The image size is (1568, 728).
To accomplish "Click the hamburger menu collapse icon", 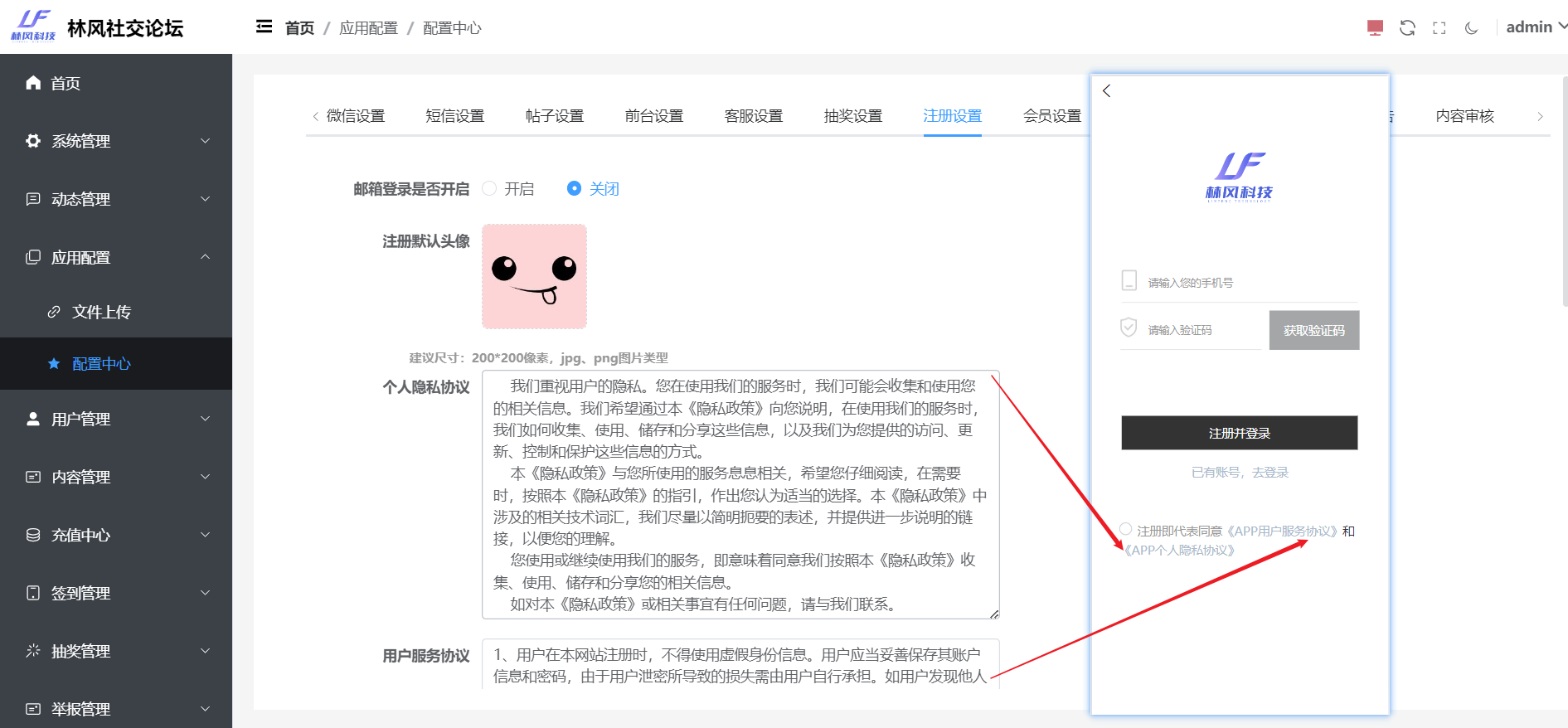I will (x=264, y=27).
